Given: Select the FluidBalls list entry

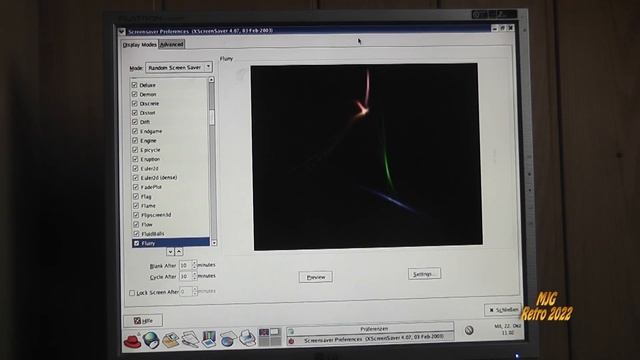Looking at the screenshot, I should 153,233.
